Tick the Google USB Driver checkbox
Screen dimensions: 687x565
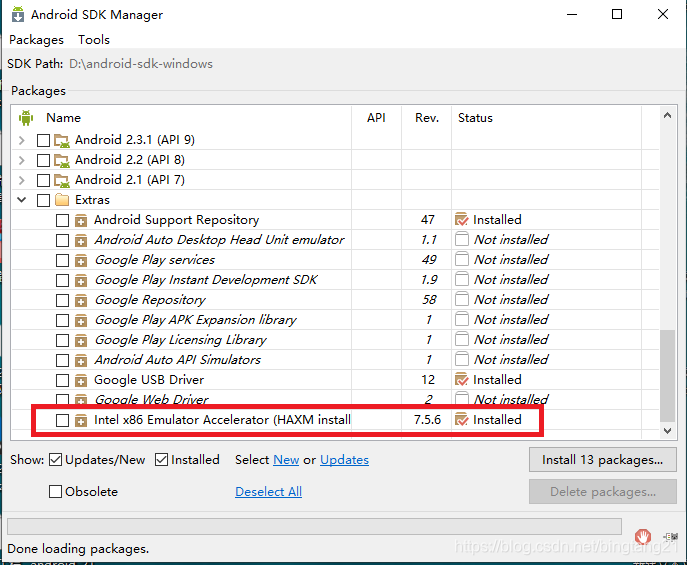click(62, 380)
